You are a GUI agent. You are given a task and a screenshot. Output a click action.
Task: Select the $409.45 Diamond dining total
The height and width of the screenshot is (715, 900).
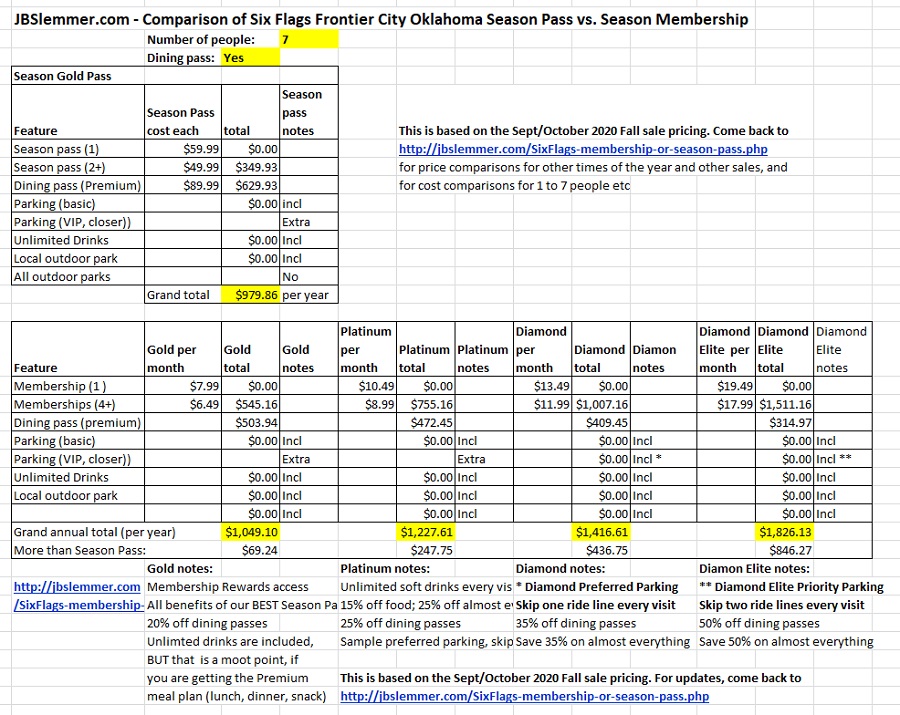point(602,423)
